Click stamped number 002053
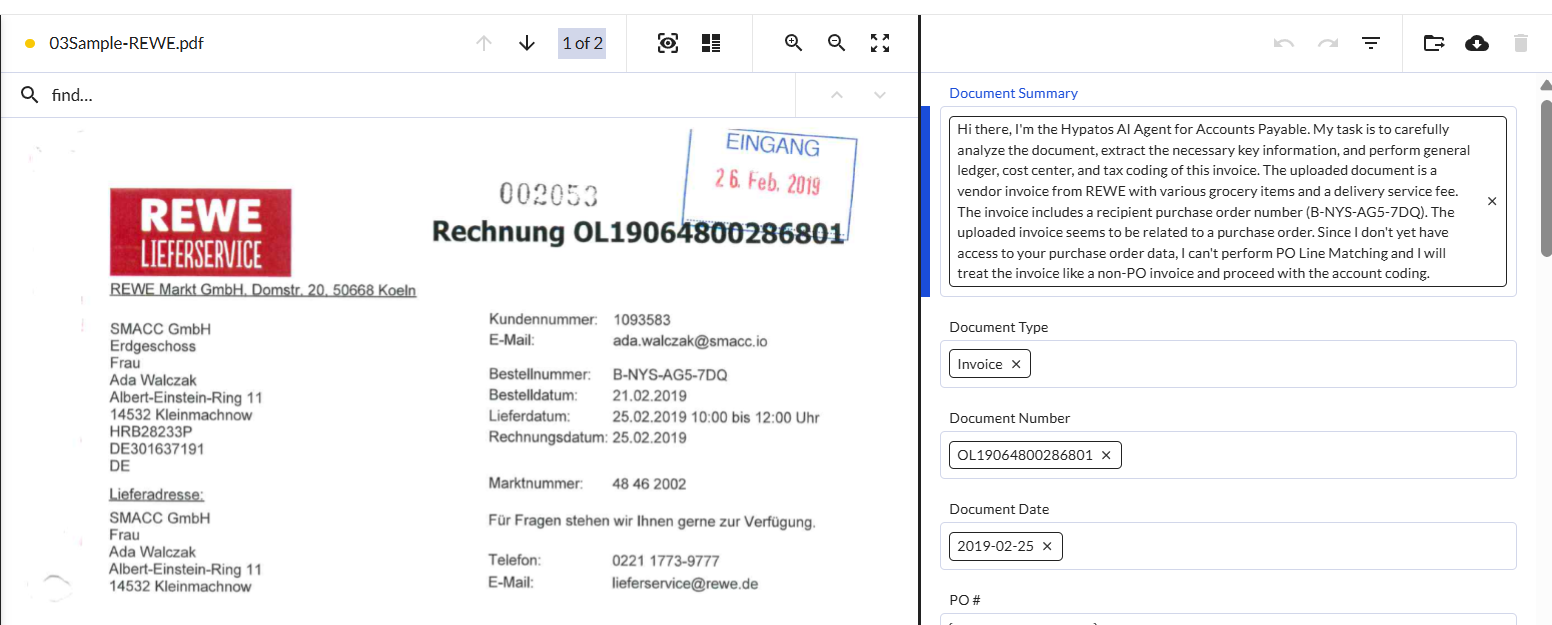 pos(548,194)
